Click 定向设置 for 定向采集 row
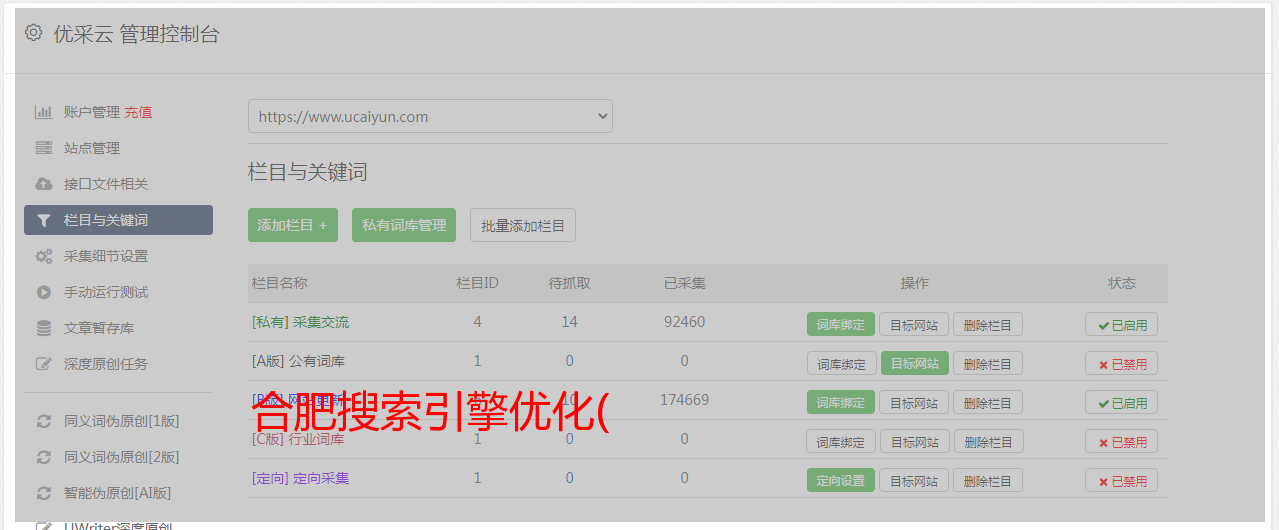The image size is (1279, 530). [x=841, y=480]
